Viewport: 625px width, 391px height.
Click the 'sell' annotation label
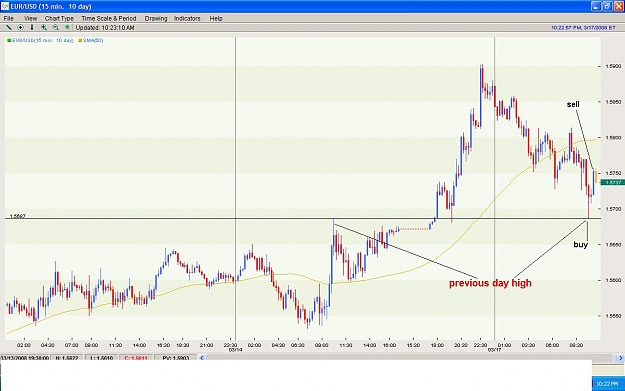(x=573, y=104)
